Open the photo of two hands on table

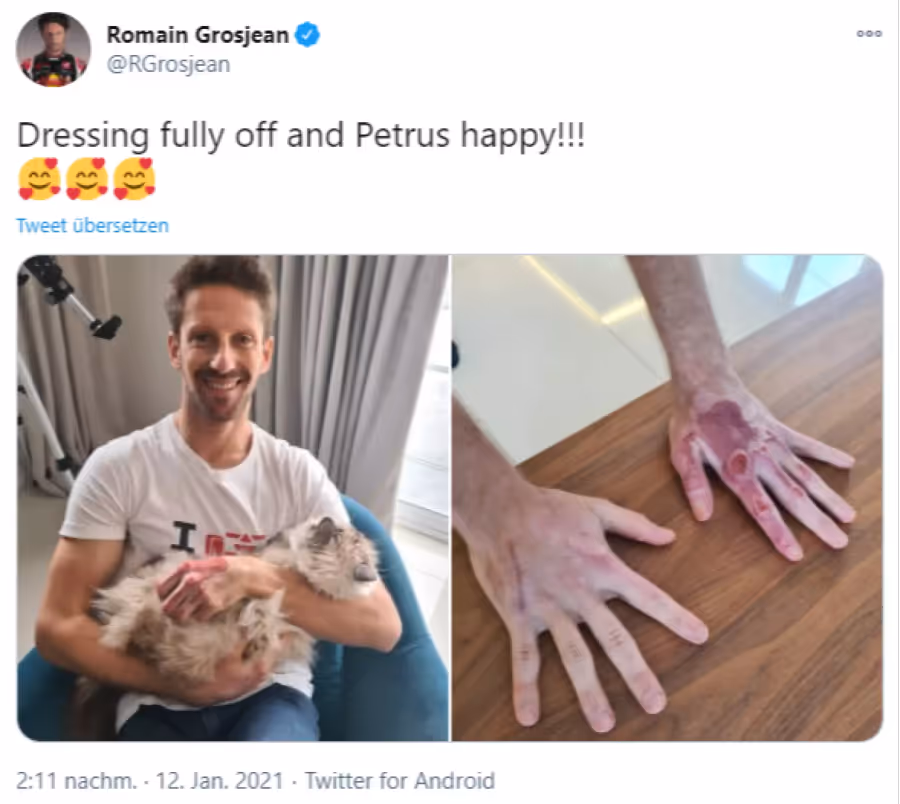(x=668, y=498)
